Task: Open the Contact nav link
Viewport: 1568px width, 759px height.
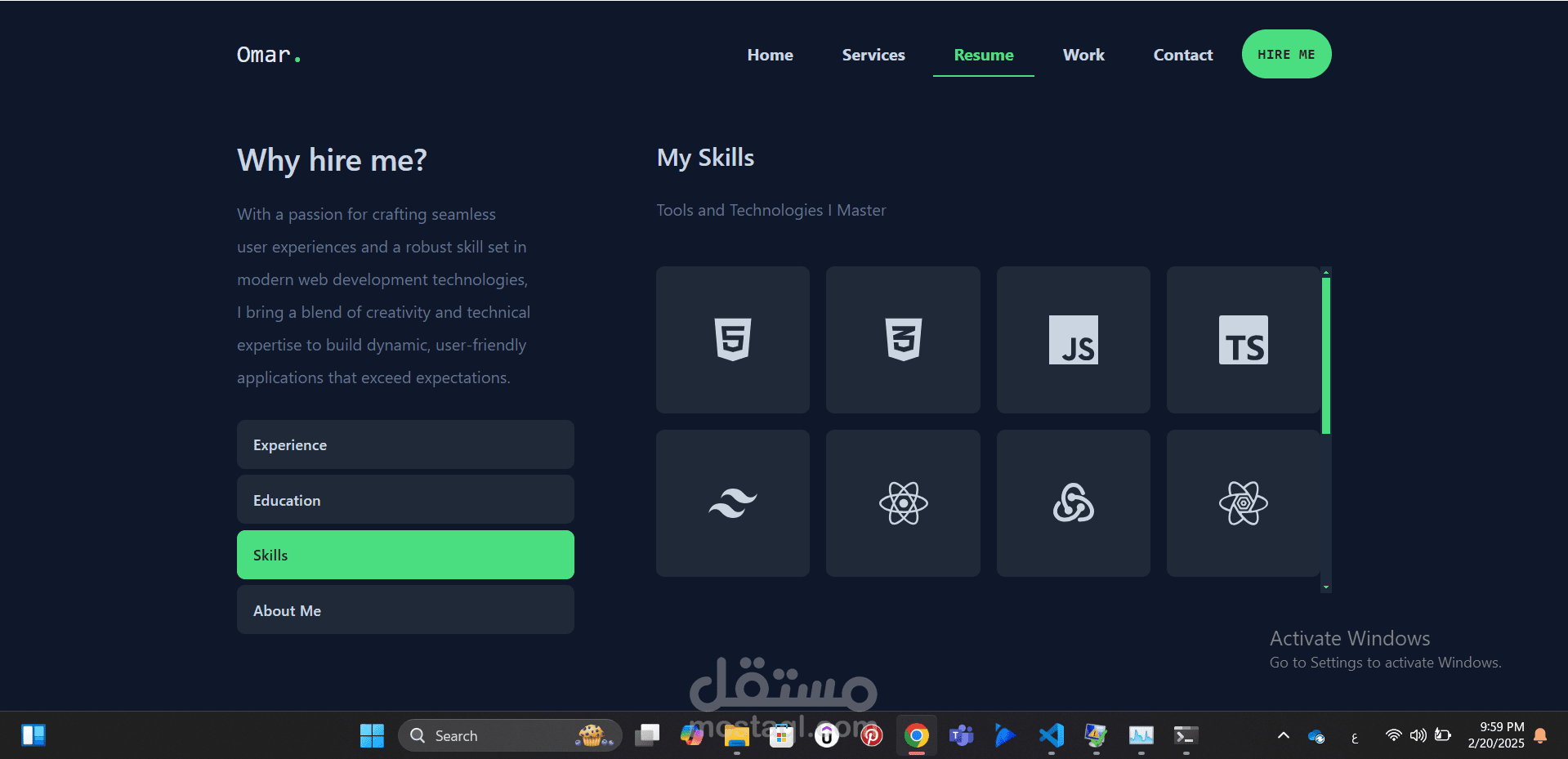Action: (x=1183, y=55)
